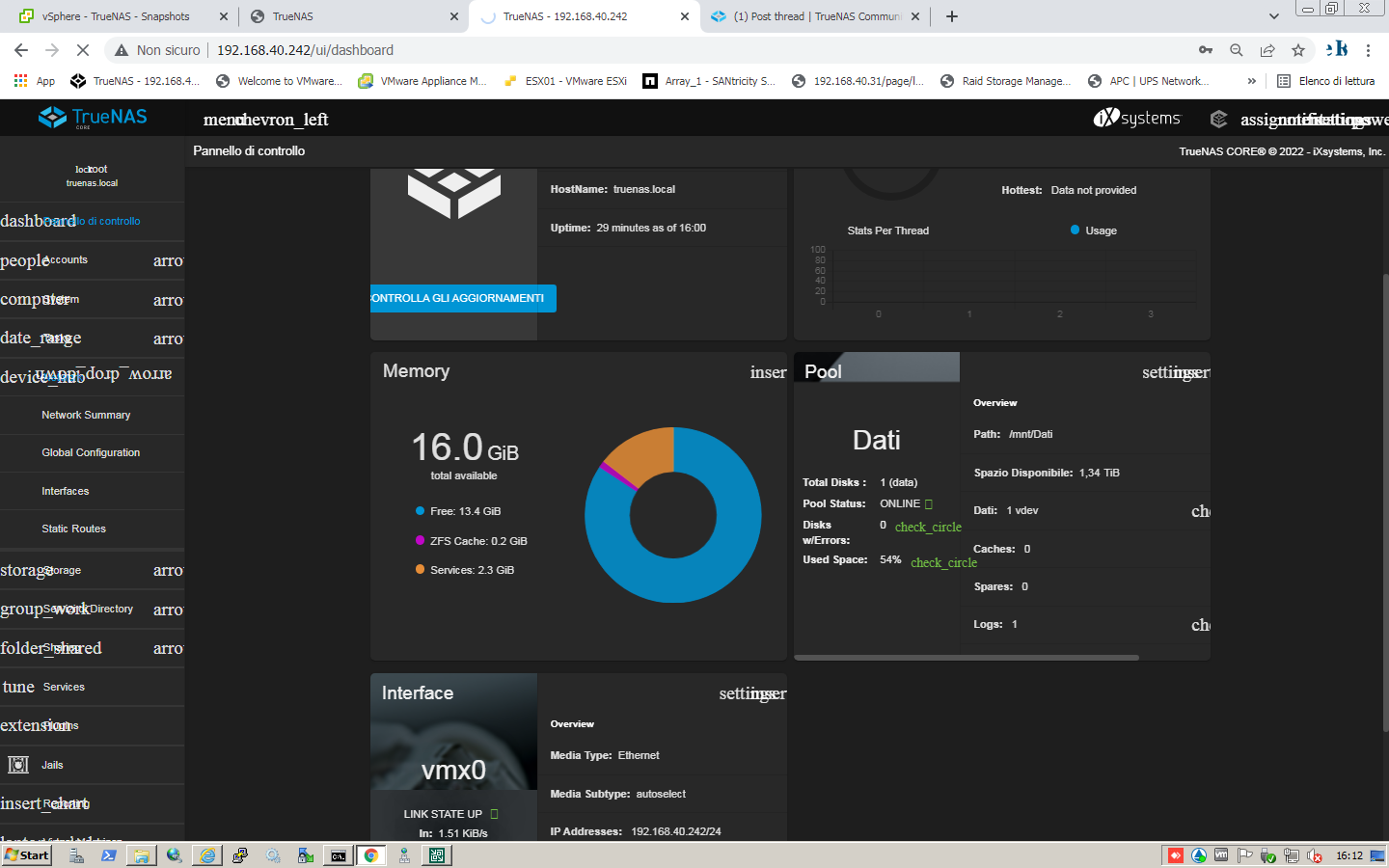The image size is (1389, 868).
Task: Click the Plugins sidebar item
Action: (92, 725)
